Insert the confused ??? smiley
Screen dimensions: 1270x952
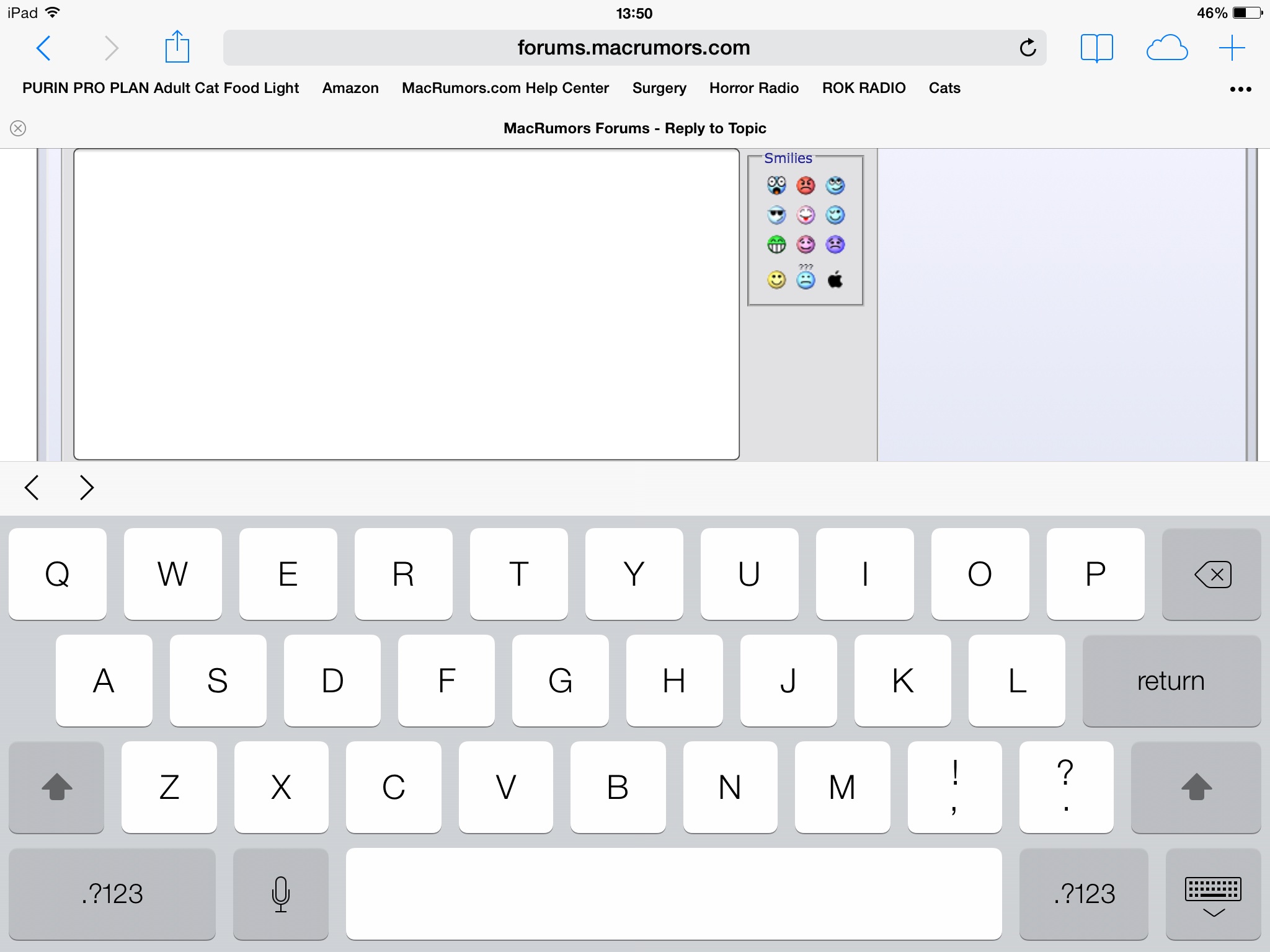[806, 277]
